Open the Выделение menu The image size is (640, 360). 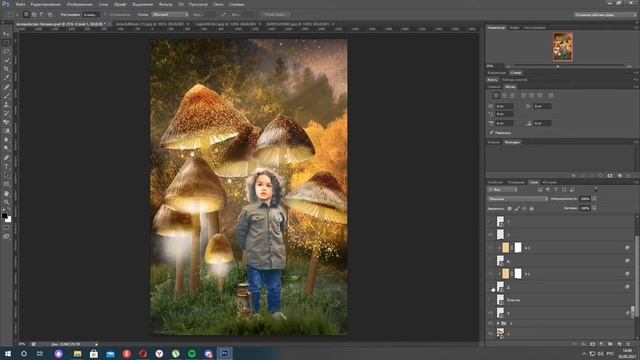142,4
